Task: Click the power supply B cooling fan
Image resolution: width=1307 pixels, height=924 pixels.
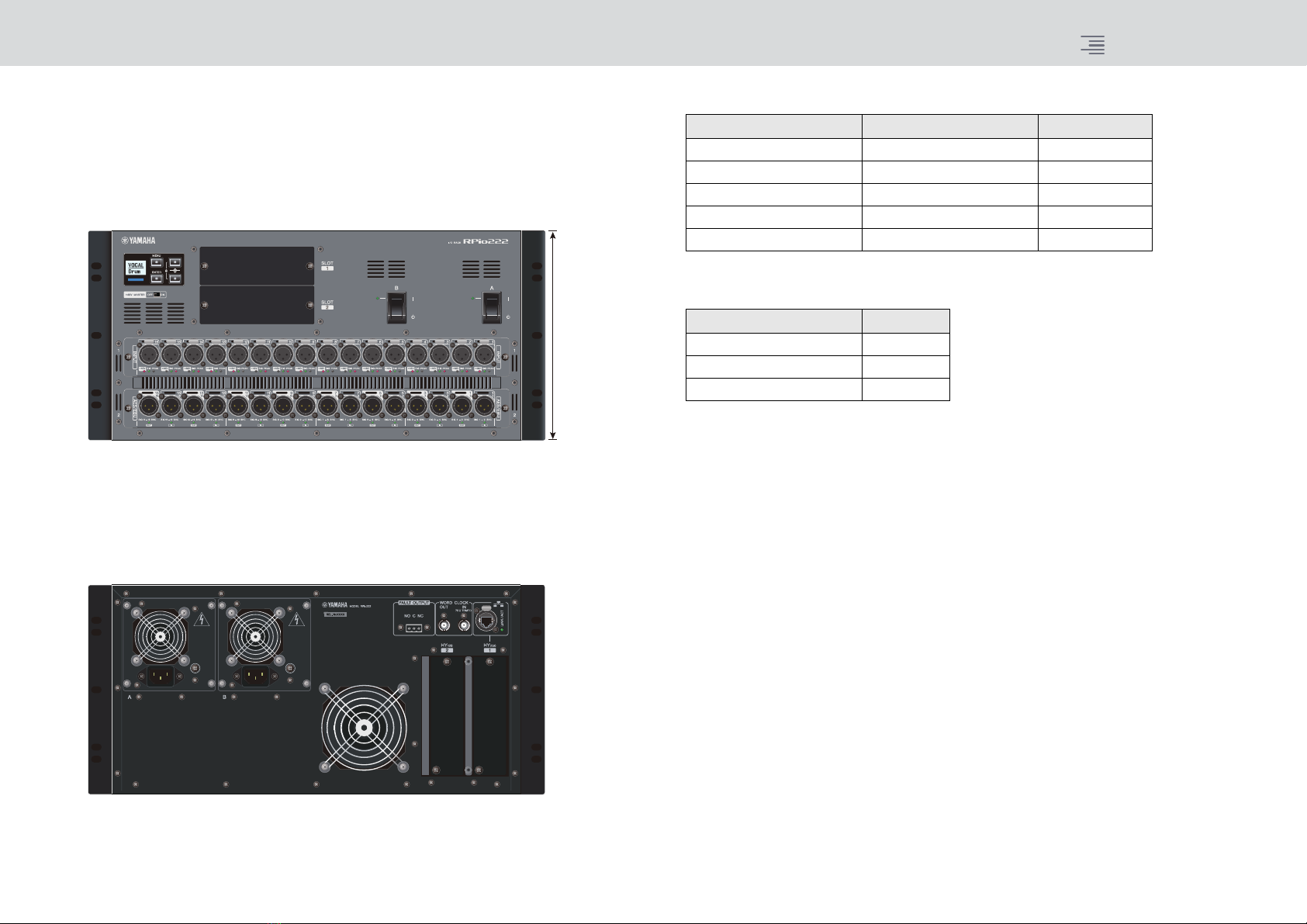Action: point(256,635)
